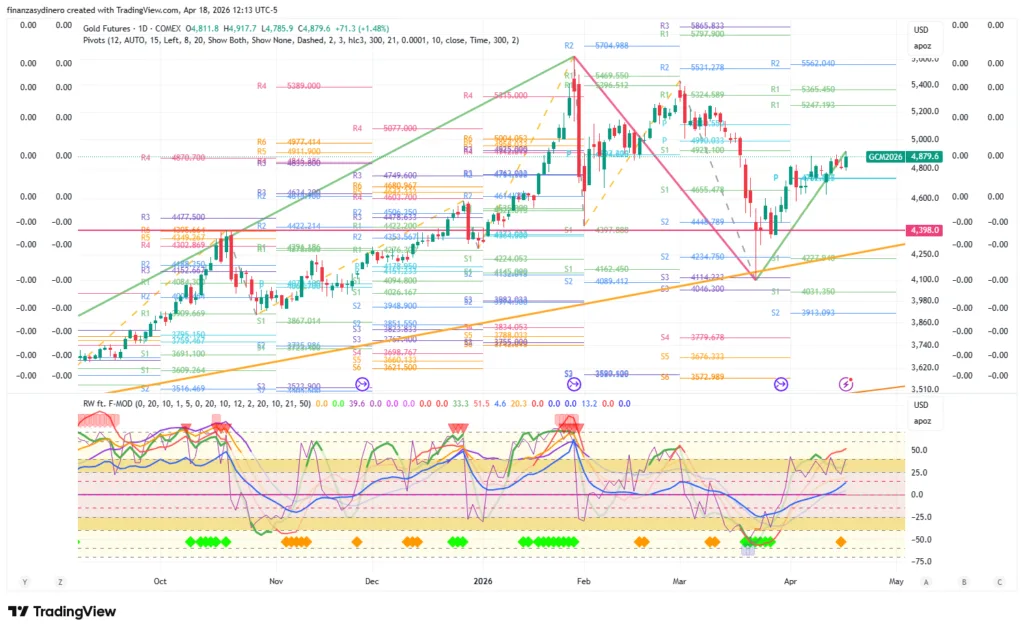Click the Y label on the bottom axis
This screenshot has height=632, width=1024.
pyautogui.click(x=24, y=581)
